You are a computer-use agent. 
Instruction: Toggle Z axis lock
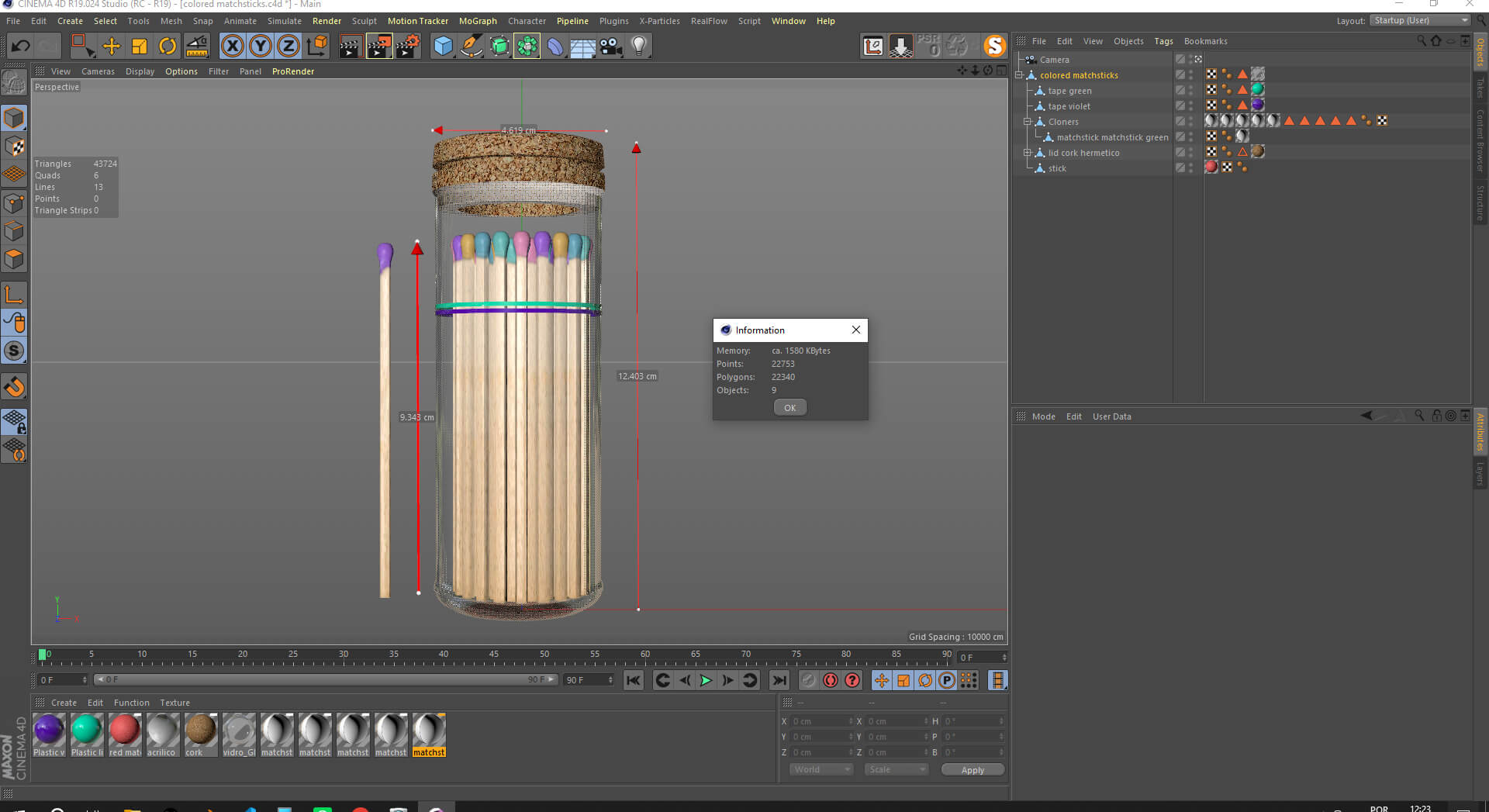pos(288,47)
